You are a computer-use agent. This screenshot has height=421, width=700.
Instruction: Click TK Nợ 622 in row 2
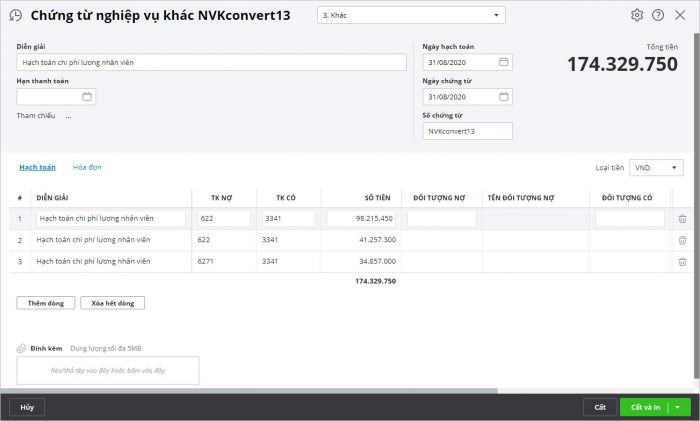[x=204, y=240]
